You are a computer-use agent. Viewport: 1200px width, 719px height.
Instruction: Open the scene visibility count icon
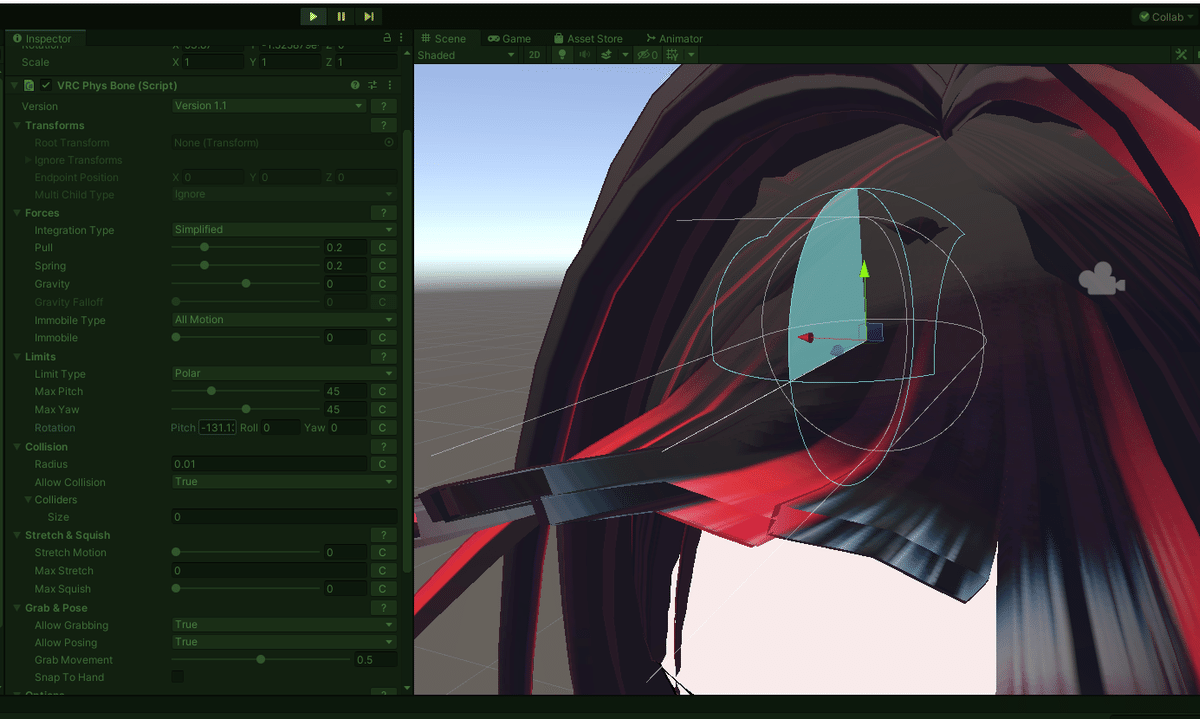645,55
